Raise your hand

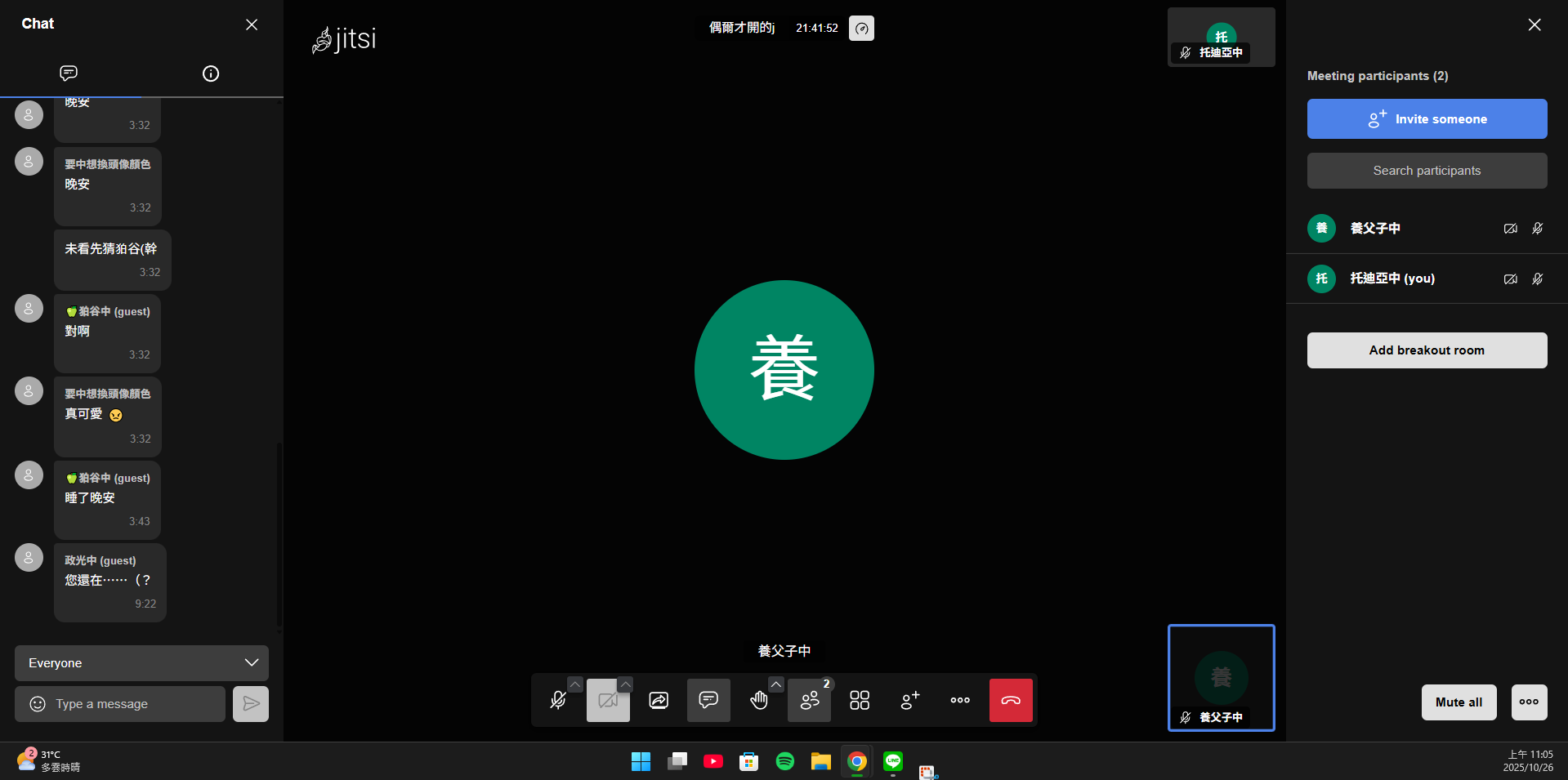759,701
